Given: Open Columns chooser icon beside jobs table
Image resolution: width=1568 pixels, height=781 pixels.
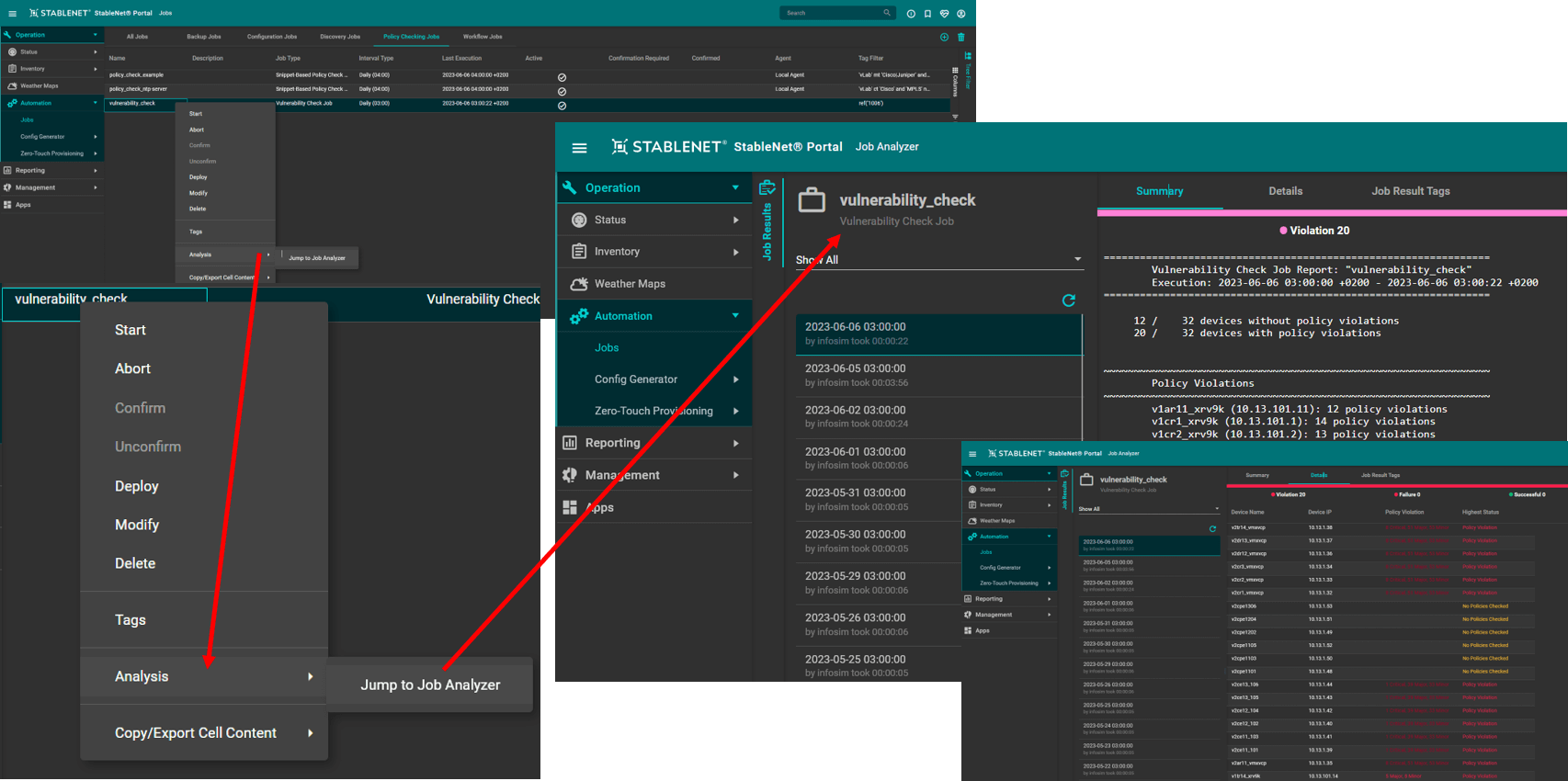Looking at the screenshot, I should click(x=955, y=71).
